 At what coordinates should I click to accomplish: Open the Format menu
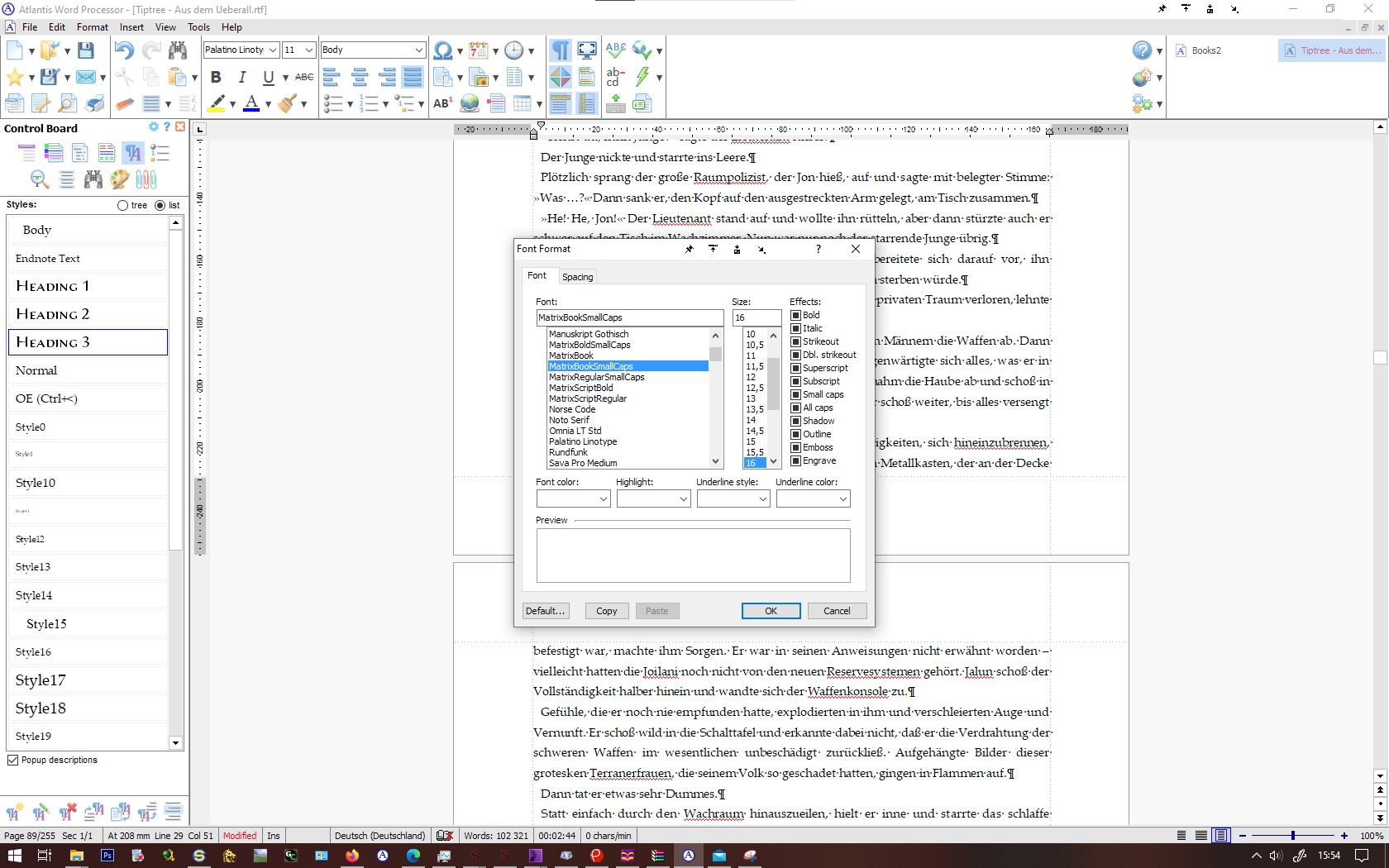click(92, 27)
